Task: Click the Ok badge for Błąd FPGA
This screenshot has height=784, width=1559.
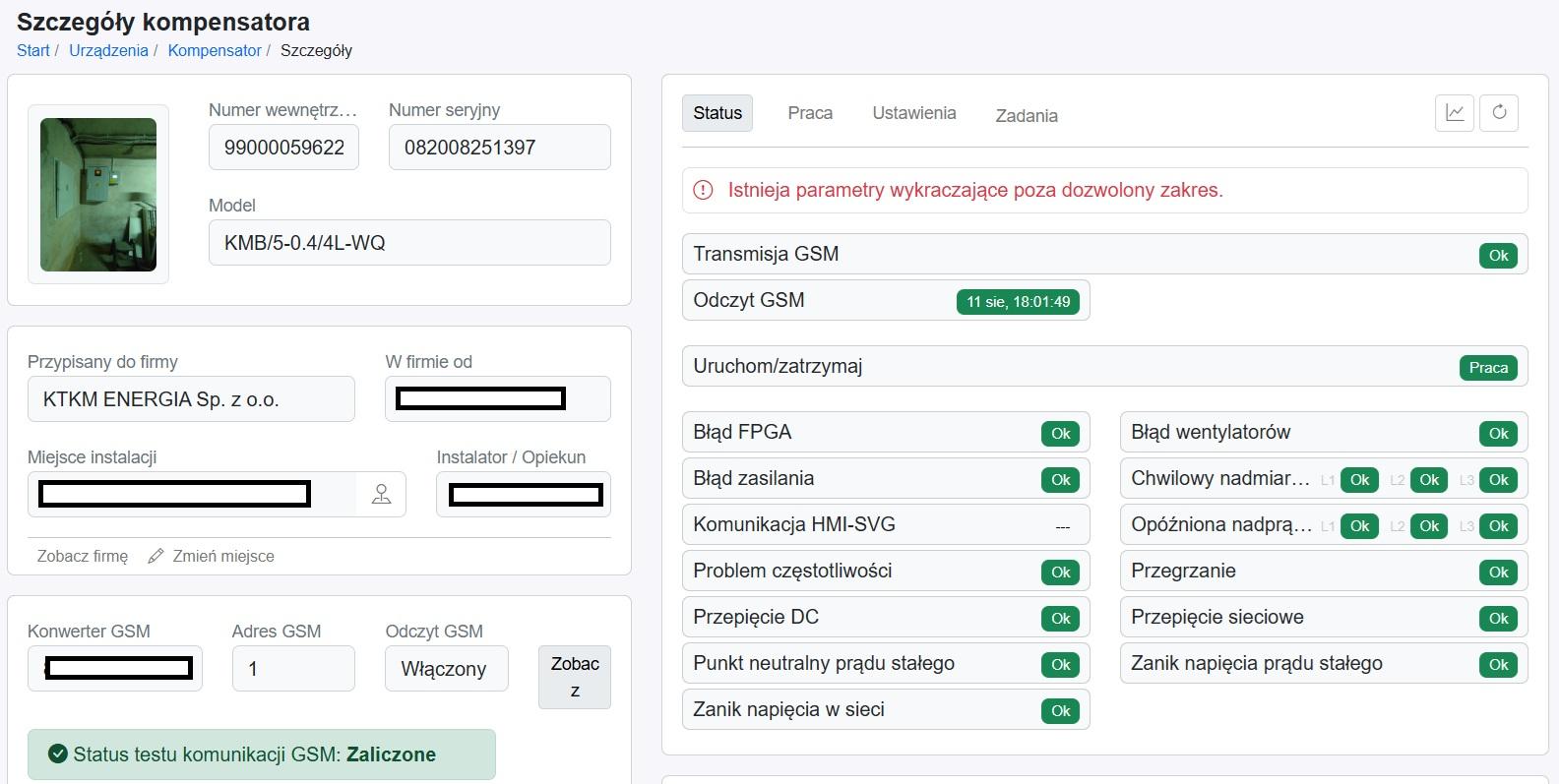Action: (1061, 434)
